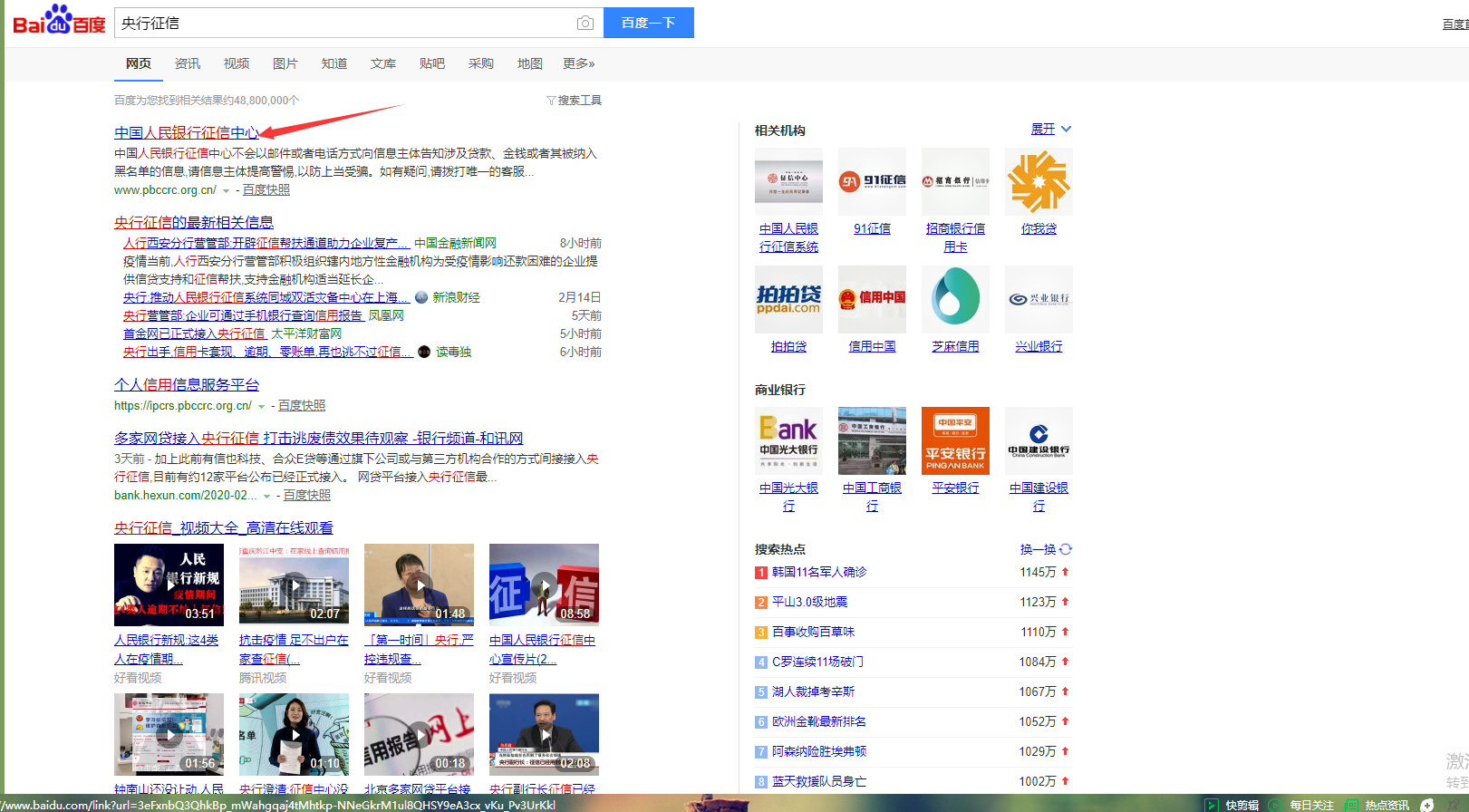Open the 信用中国 logo
Screen dimensions: 1469x812
click(872, 299)
